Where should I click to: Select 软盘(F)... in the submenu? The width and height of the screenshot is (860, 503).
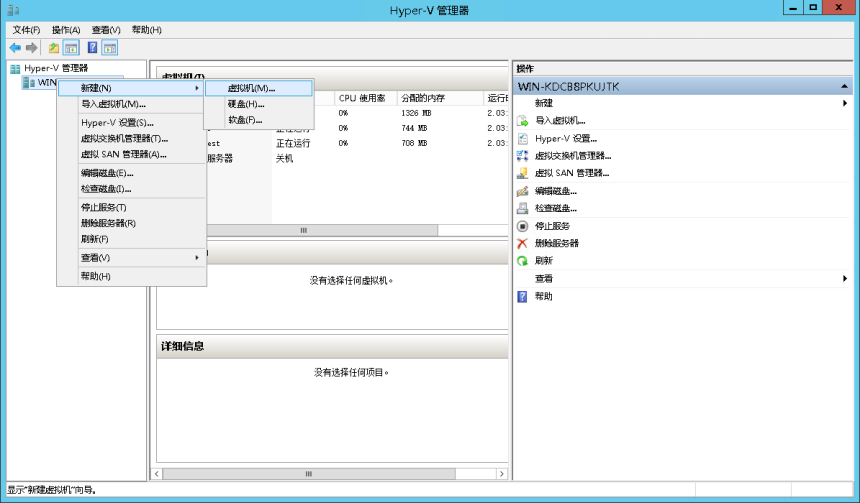tap(259, 120)
